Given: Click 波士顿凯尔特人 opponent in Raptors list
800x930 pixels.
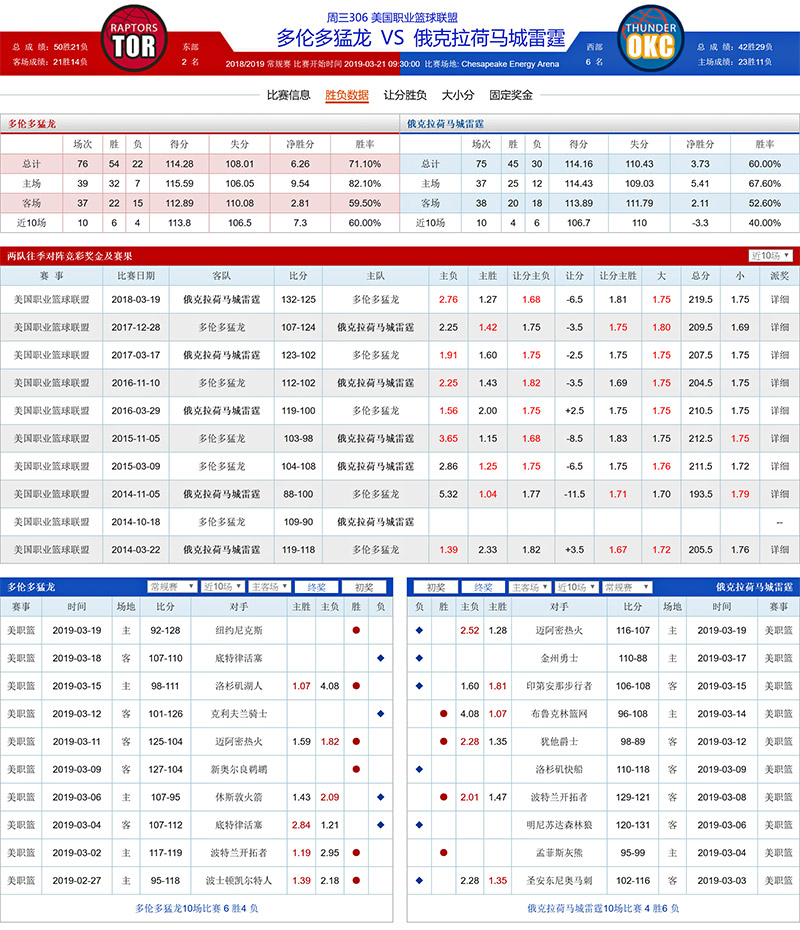Looking at the screenshot, I should [239, 881].
